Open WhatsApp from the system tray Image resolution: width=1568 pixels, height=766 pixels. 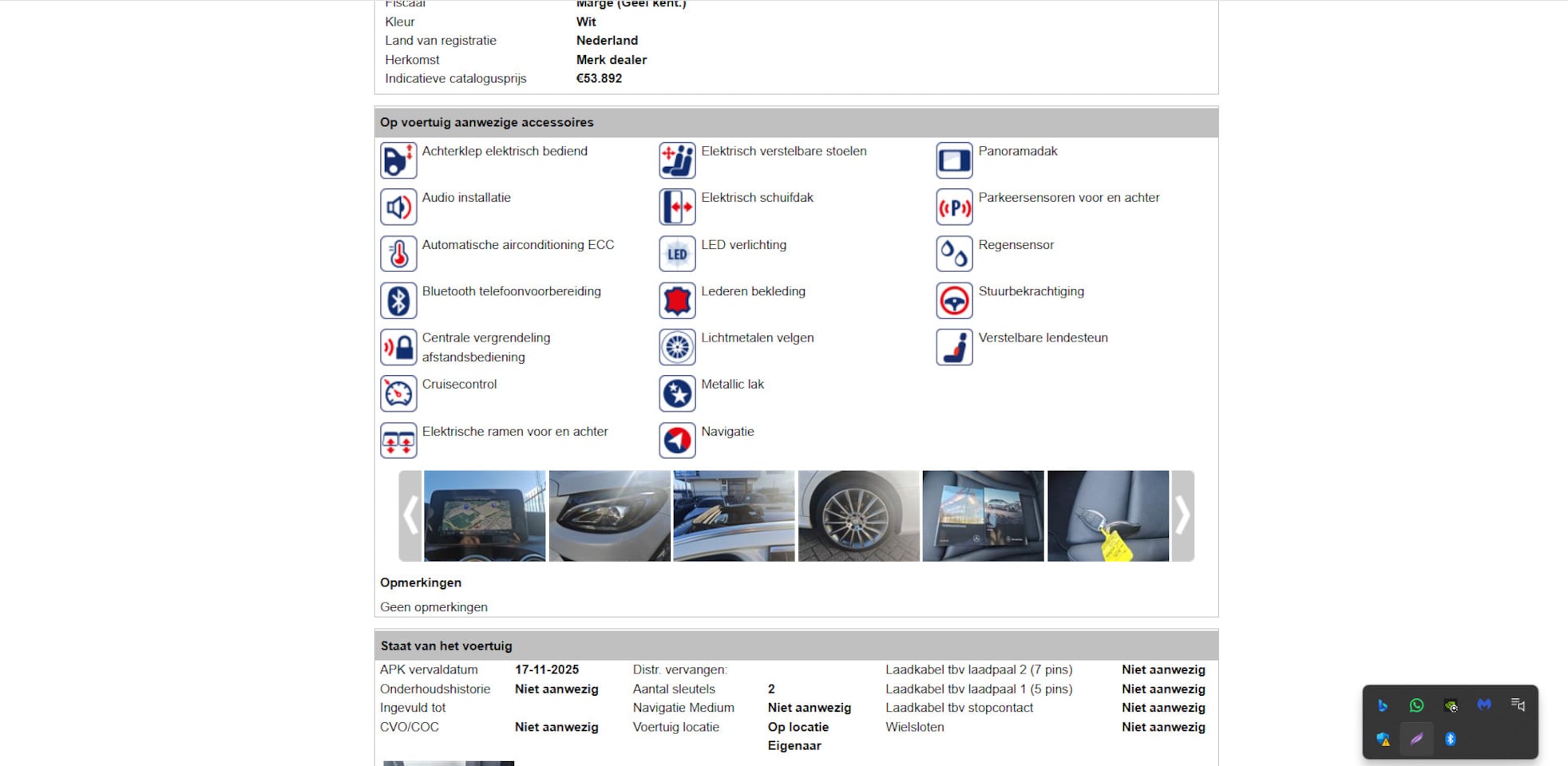[x=1416, y=705]
